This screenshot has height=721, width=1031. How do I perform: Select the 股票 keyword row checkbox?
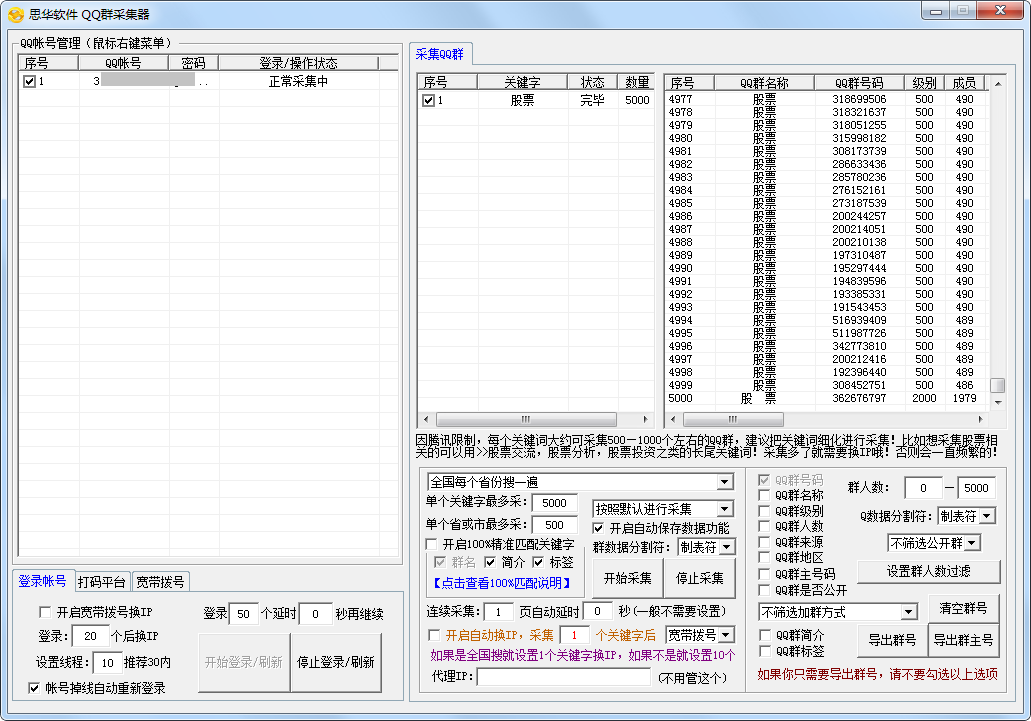click(428, 101)
